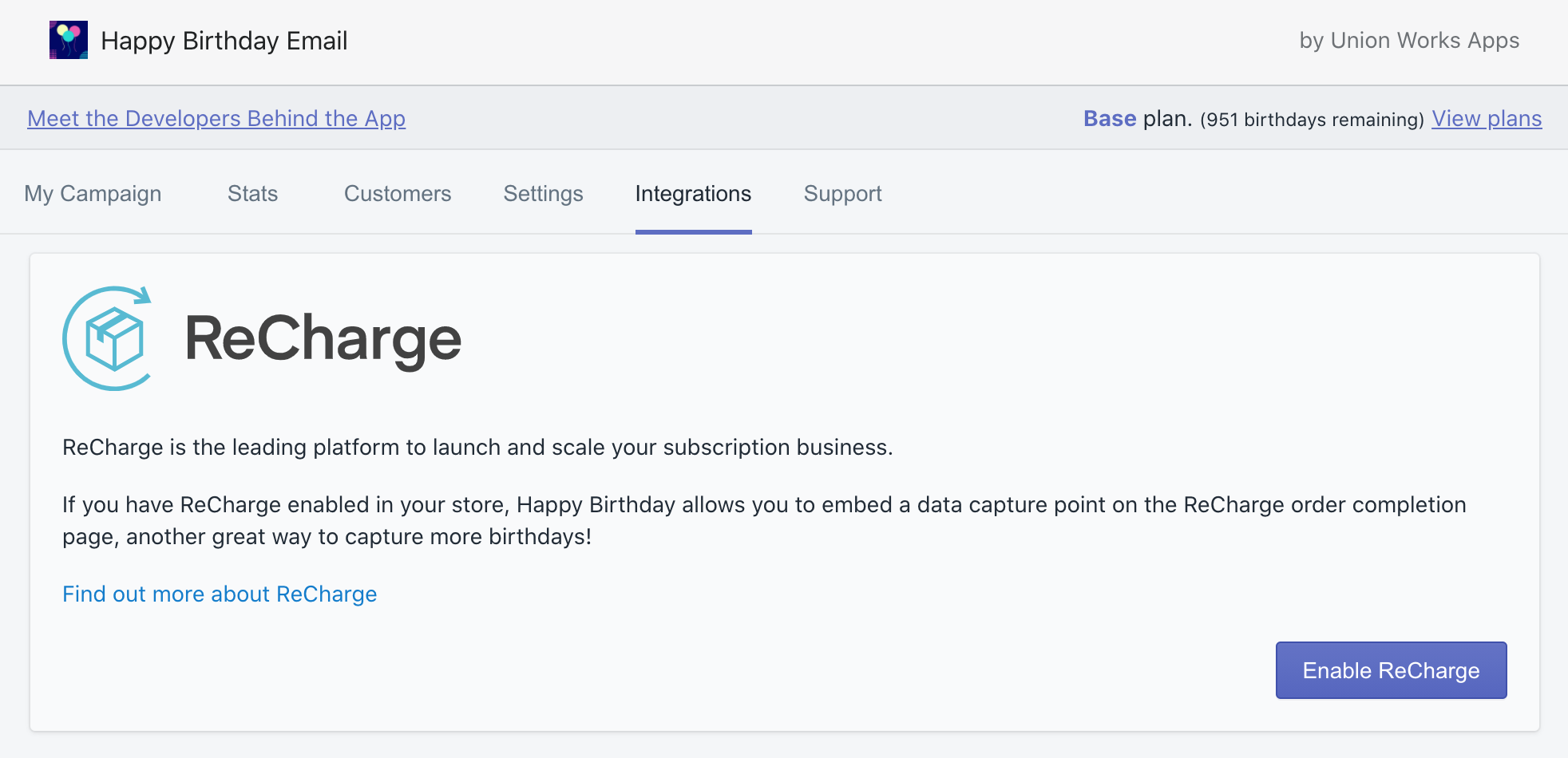Navigate to the Support tab
The image size is (1568, 758).
(842, 194)
